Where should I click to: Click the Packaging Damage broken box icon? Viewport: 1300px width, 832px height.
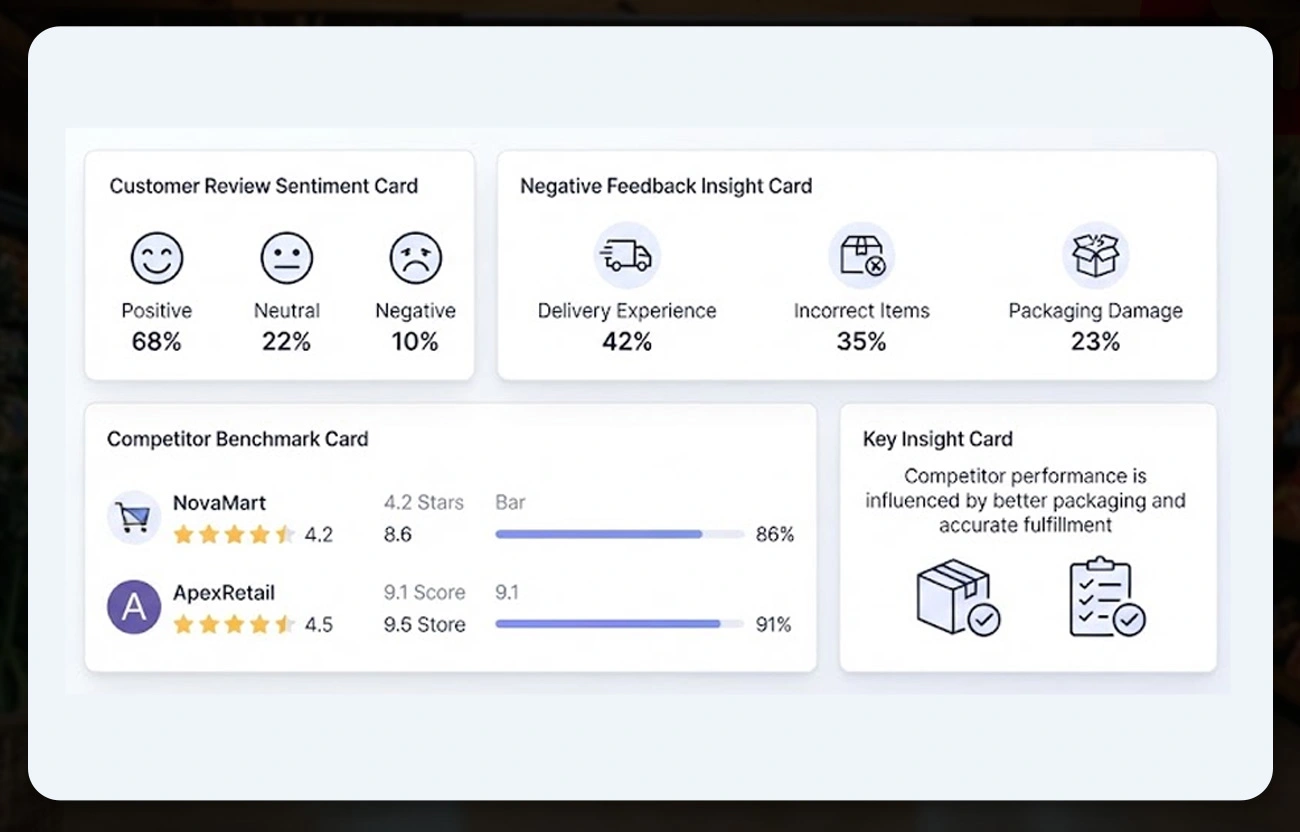pos(1095,255)
